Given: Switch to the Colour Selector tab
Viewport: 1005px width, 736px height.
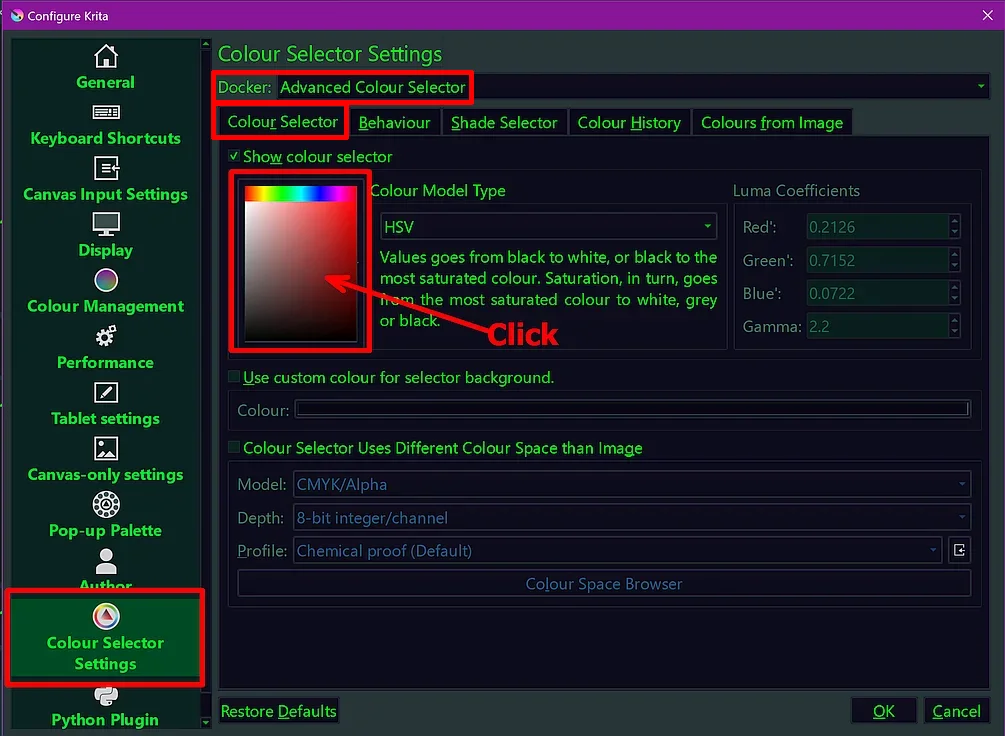Looking at the screenshot, I should (282, 122).
